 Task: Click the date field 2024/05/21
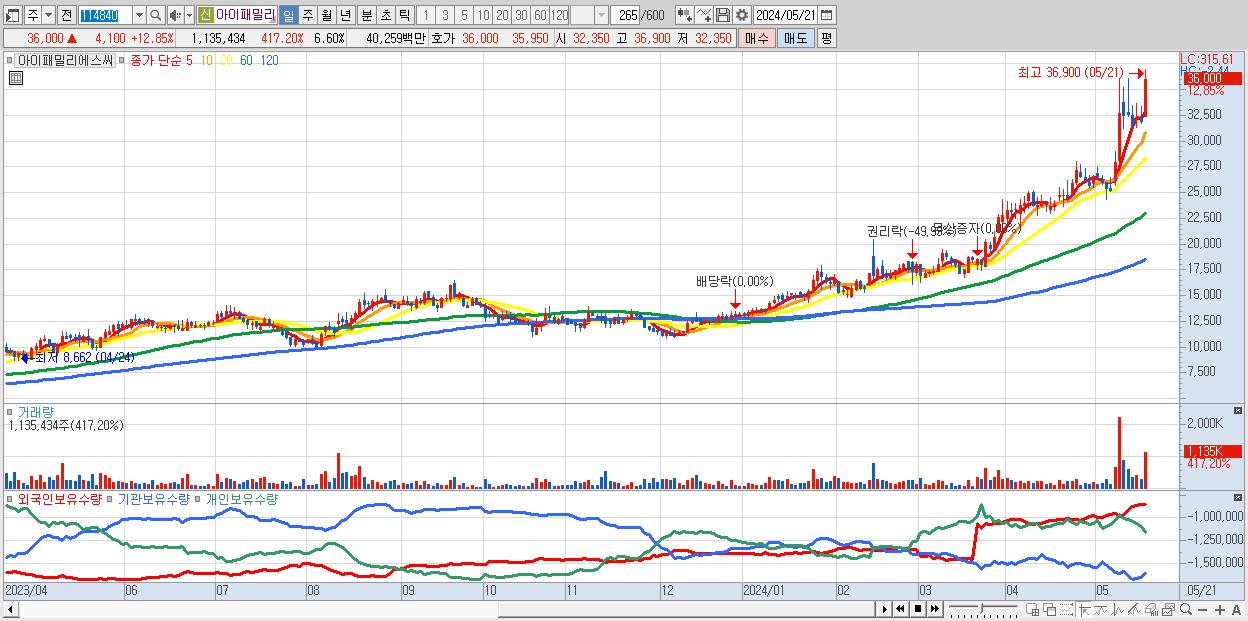pos(787,15)
